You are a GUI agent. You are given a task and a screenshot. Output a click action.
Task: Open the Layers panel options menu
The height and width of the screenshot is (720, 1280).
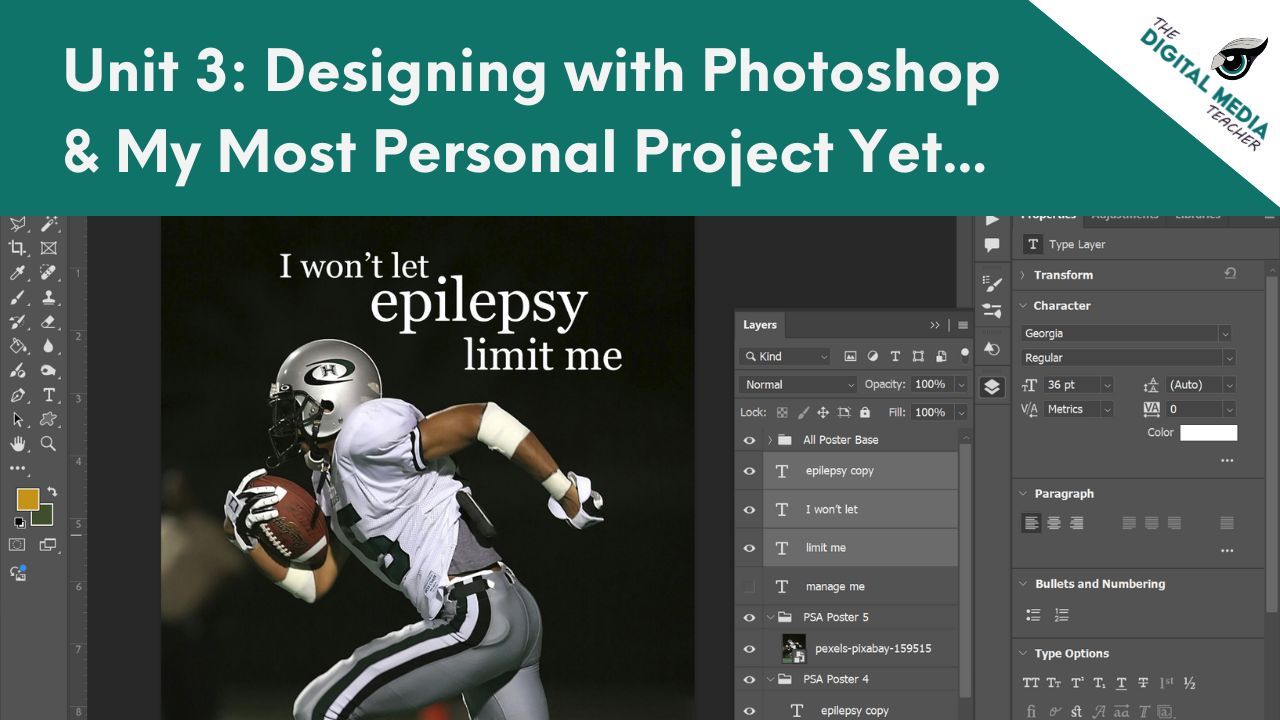click(963, 325)
